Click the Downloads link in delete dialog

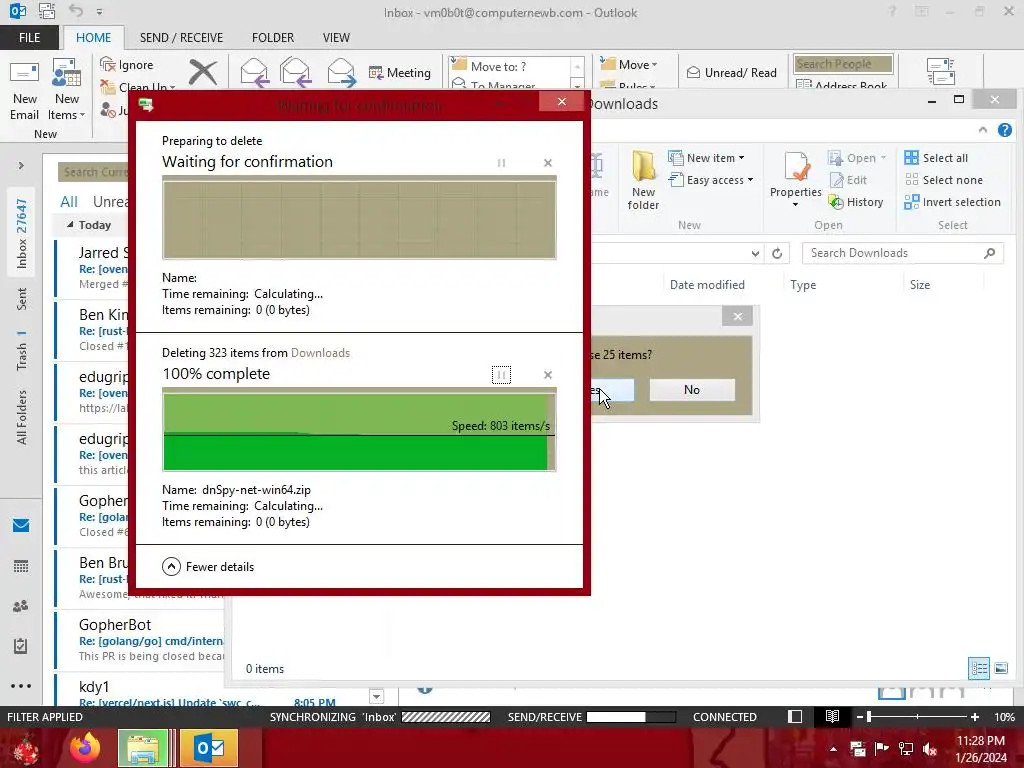click(320, 353)
